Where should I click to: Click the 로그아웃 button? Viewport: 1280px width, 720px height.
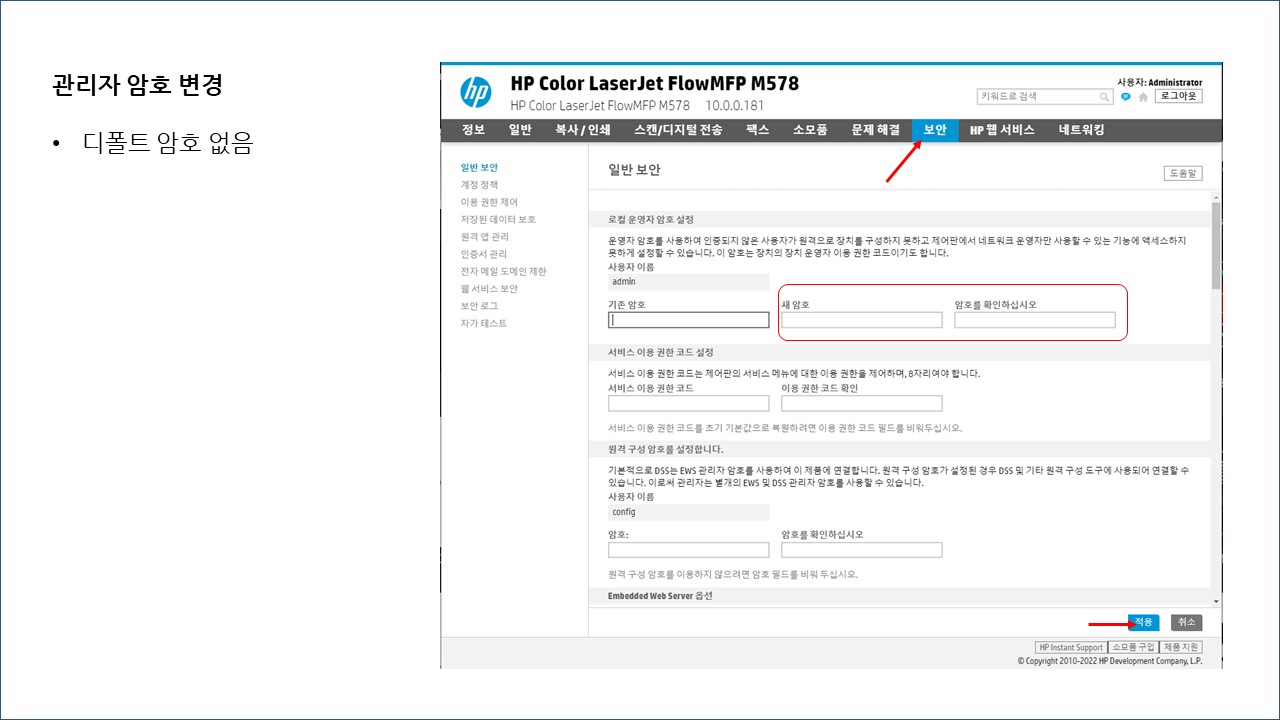tap(1178, 96)
